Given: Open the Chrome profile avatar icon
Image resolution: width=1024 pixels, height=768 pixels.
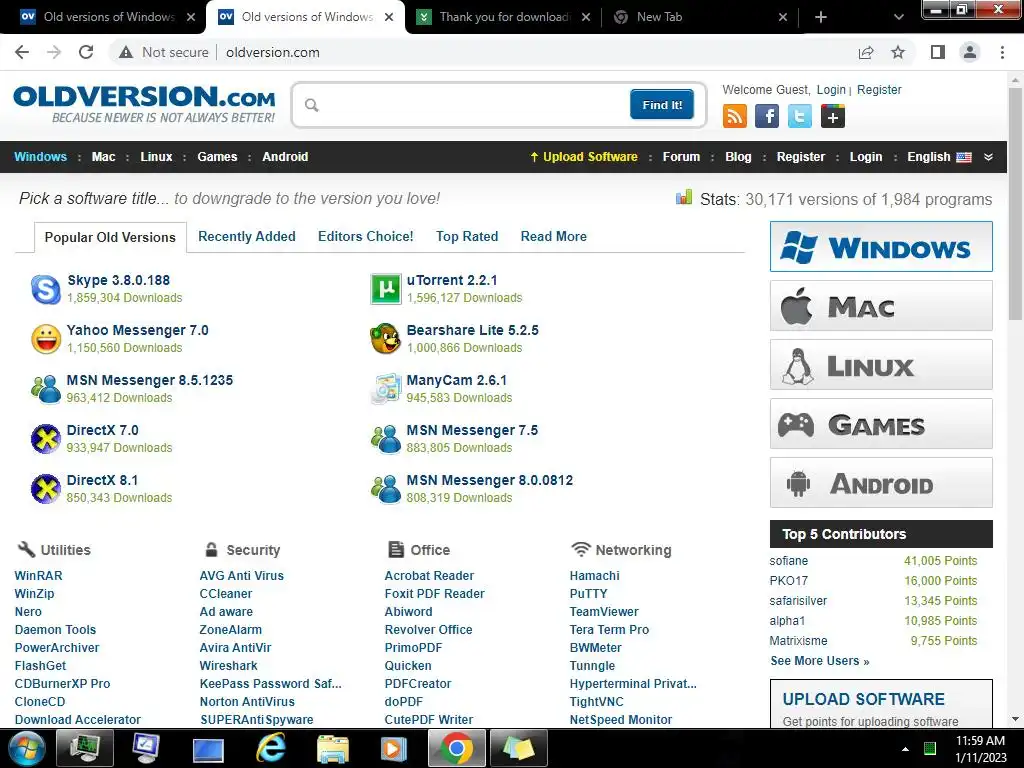Looking at the screenshot, I should (x=970, y=52).
